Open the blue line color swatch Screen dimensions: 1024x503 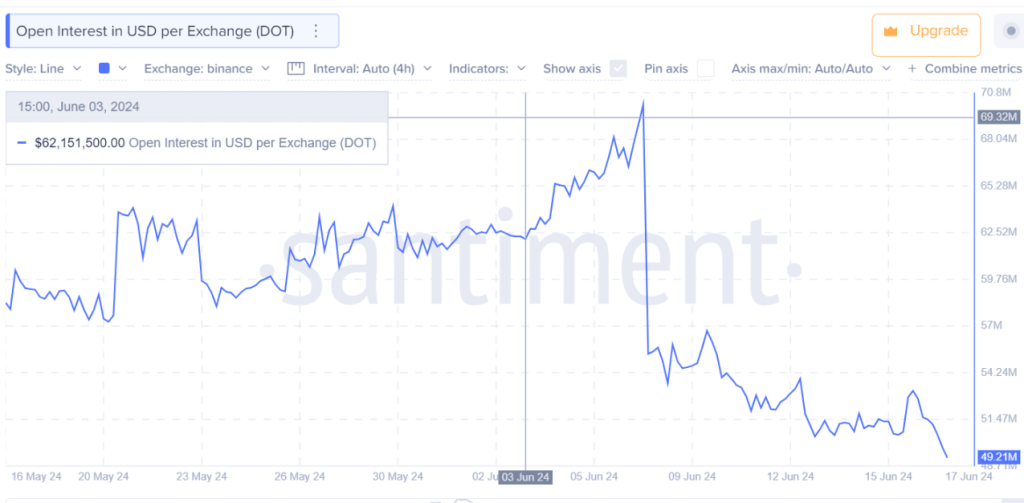(x=112, y=68)
